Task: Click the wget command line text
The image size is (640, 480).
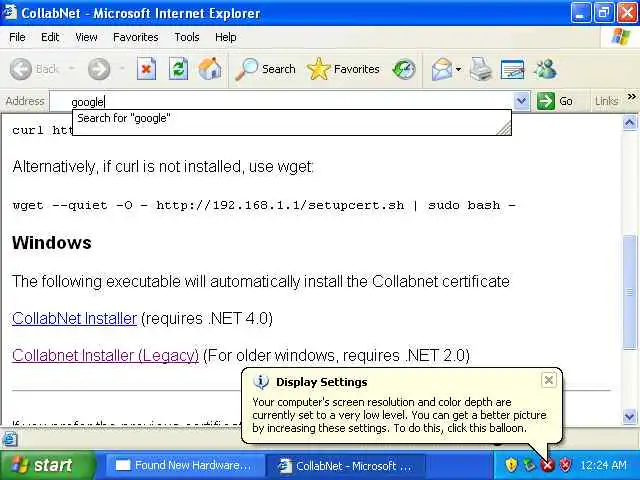Action: (264, 205)
